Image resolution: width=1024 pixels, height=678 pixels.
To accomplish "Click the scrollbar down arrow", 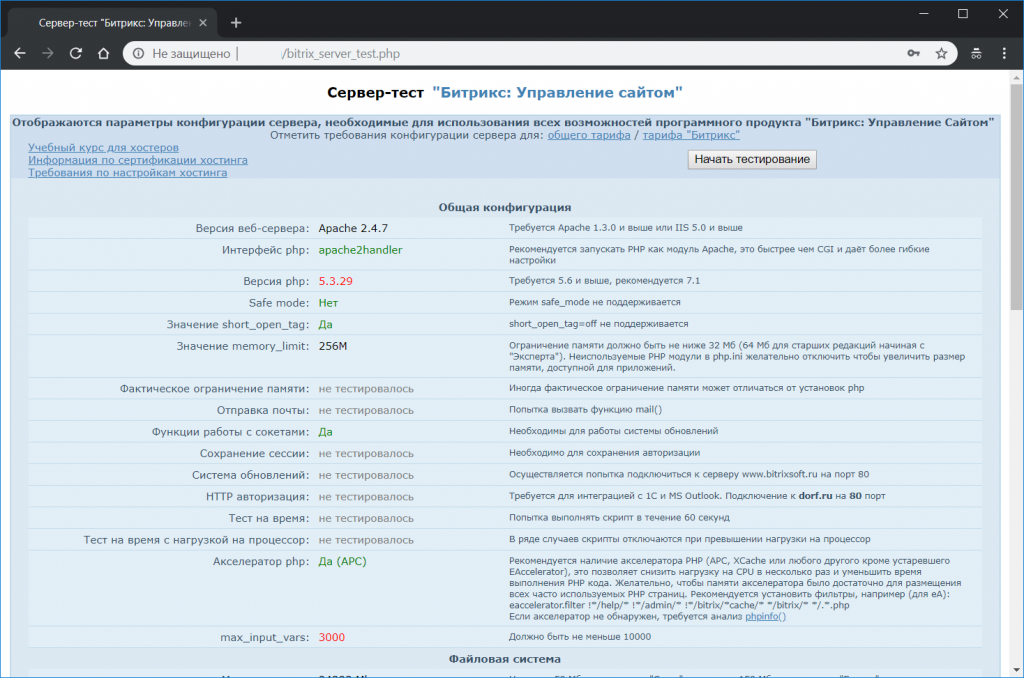I will (x=1017, y=670).
